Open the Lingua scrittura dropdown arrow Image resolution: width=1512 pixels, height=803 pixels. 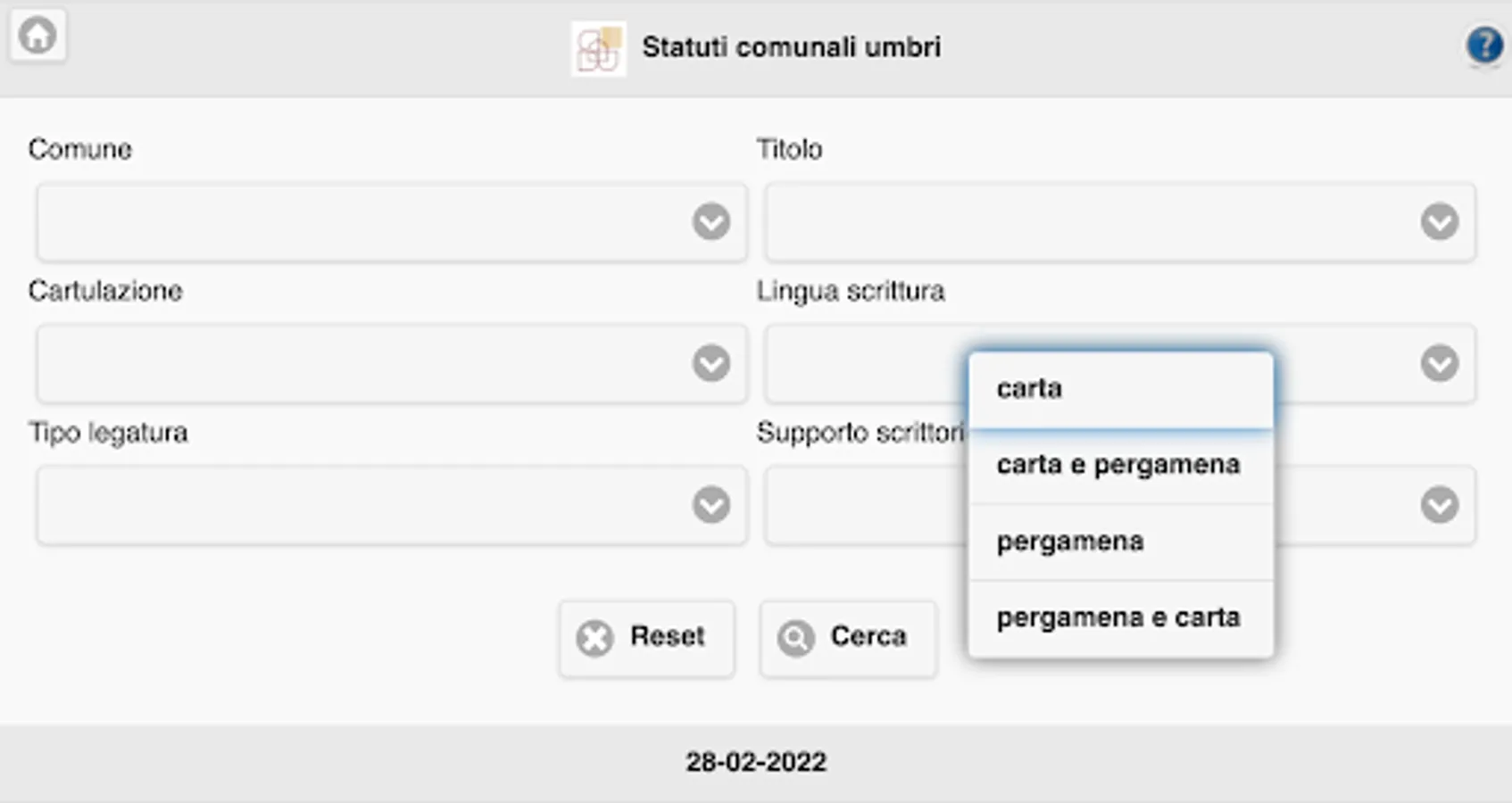click(x=1439, y=364)
